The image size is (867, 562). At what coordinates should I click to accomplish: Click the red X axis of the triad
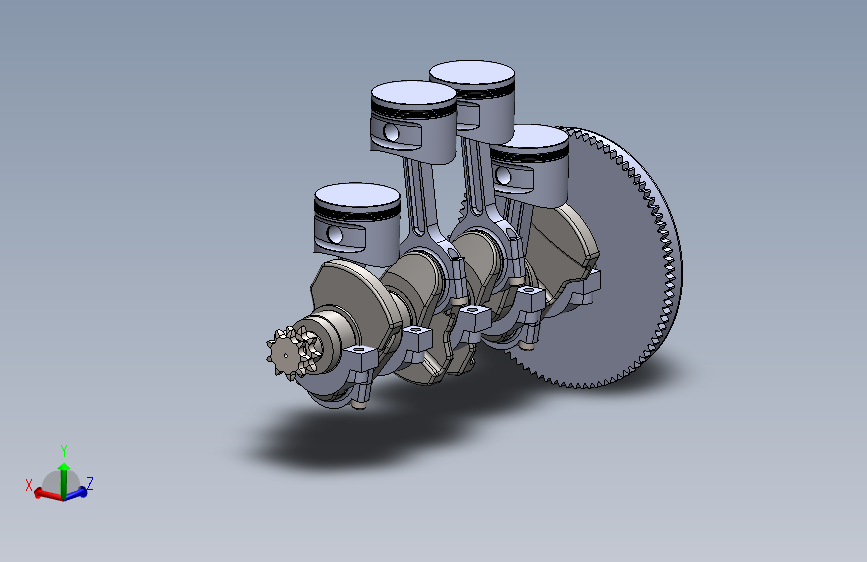click(x=48, y=493)
